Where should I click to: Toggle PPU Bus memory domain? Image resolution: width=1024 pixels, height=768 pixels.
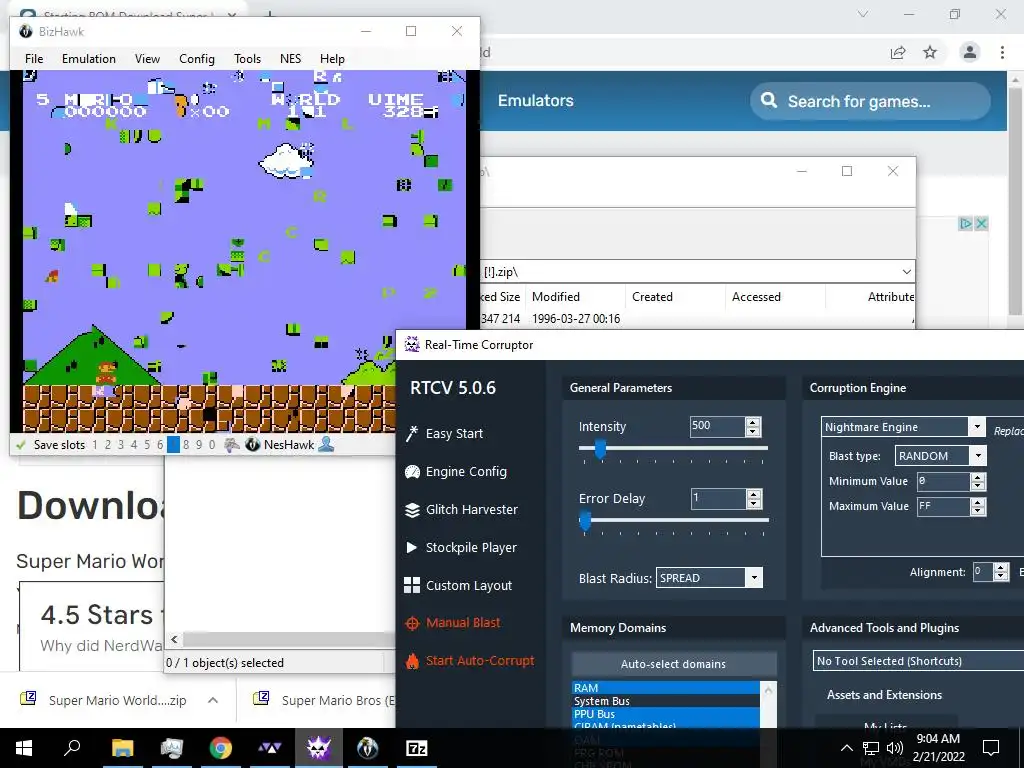(x=665, y=714)
